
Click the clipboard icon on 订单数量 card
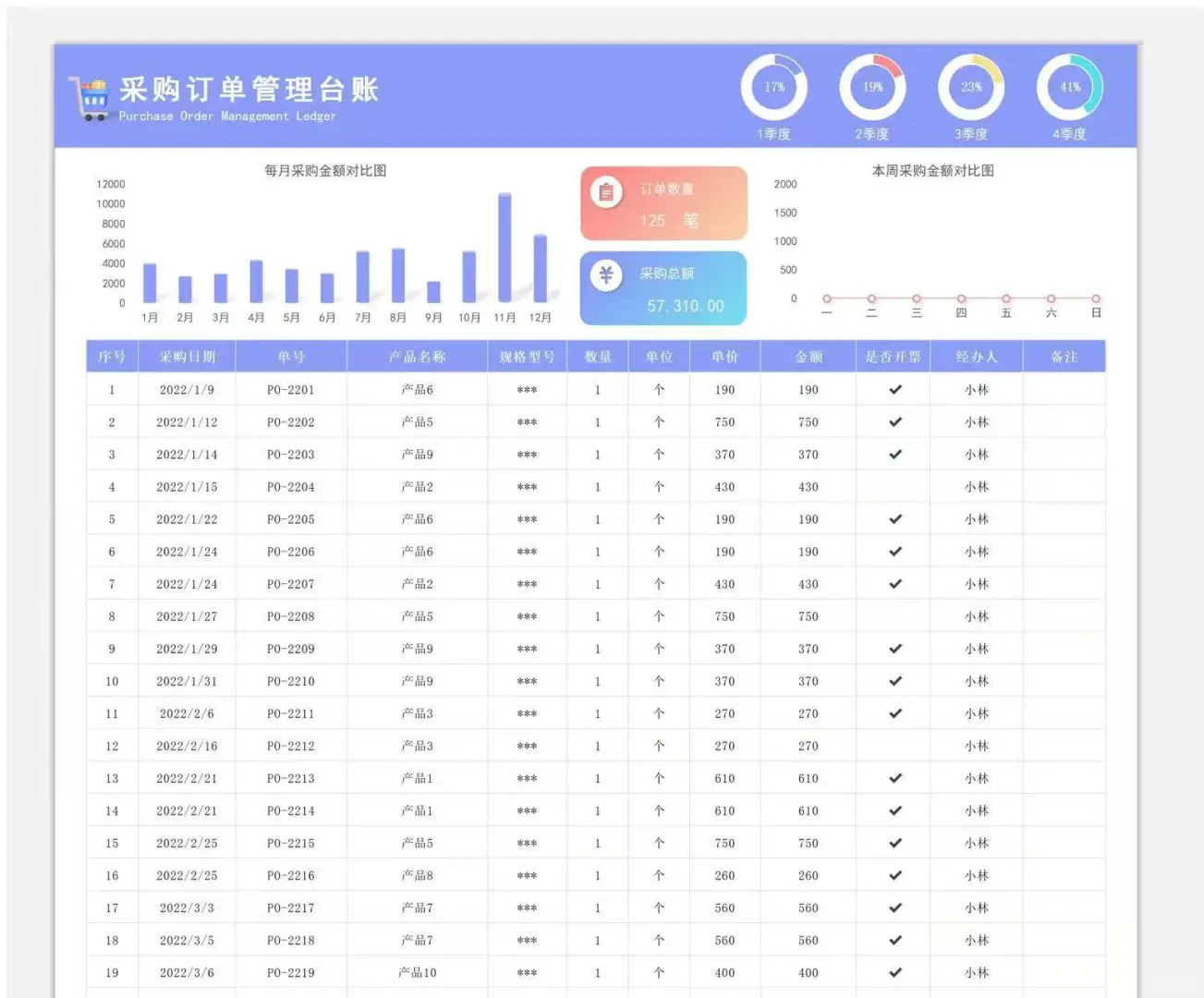606,192
